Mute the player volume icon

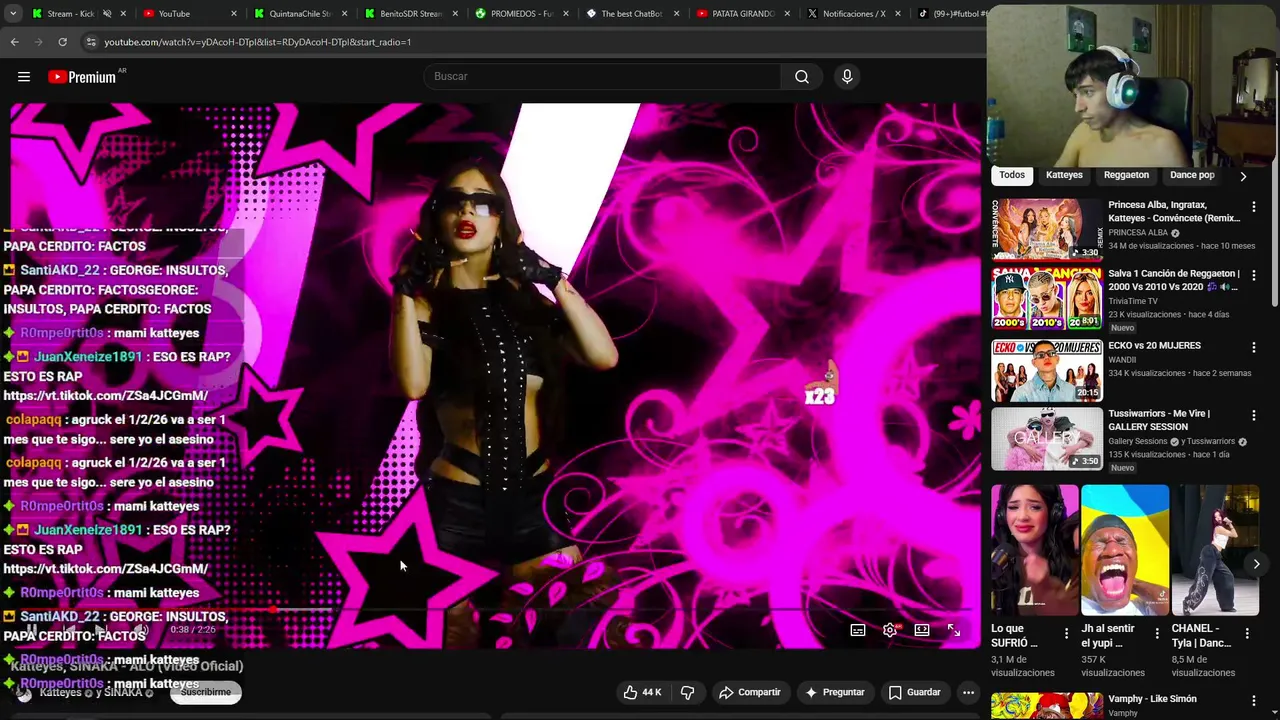[143, 630]
